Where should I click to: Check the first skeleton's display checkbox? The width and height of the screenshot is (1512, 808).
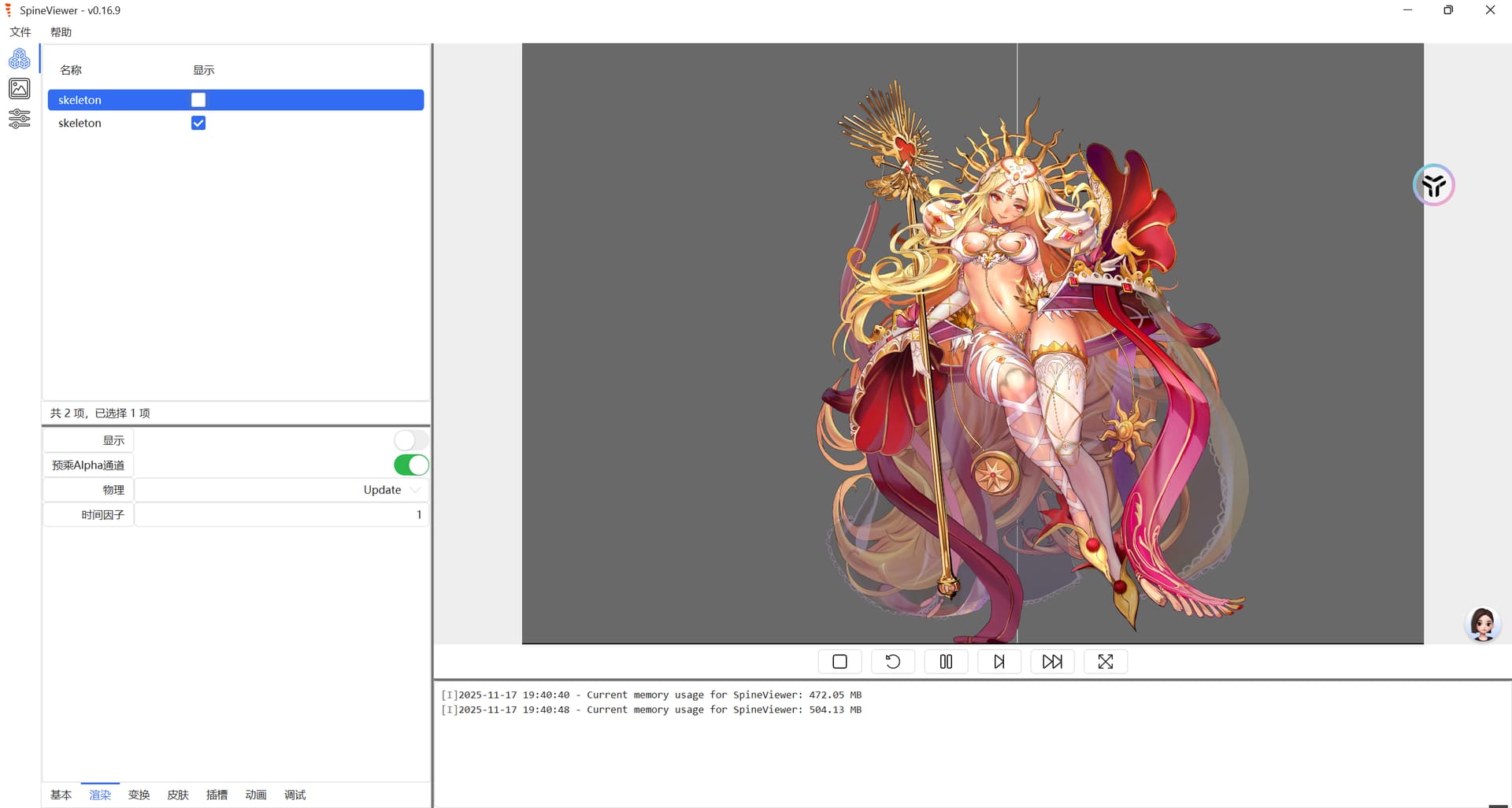(198, 100)
